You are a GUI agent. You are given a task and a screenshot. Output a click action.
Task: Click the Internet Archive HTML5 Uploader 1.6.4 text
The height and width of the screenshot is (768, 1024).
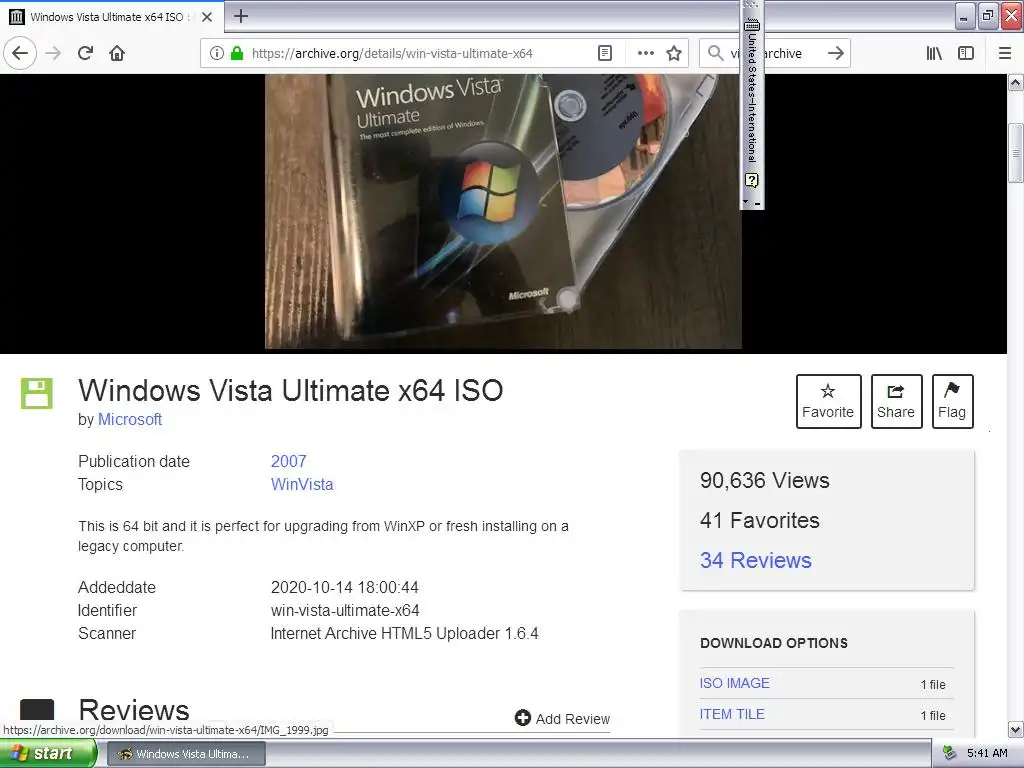click(x=404, y=633)
